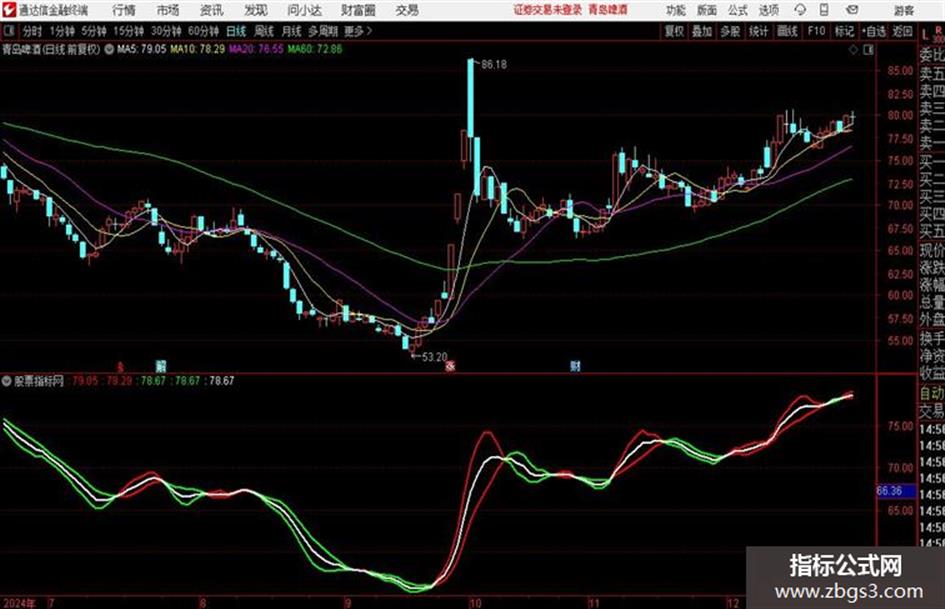
Task: Open the 选项 menu
Action: [768, 10]
